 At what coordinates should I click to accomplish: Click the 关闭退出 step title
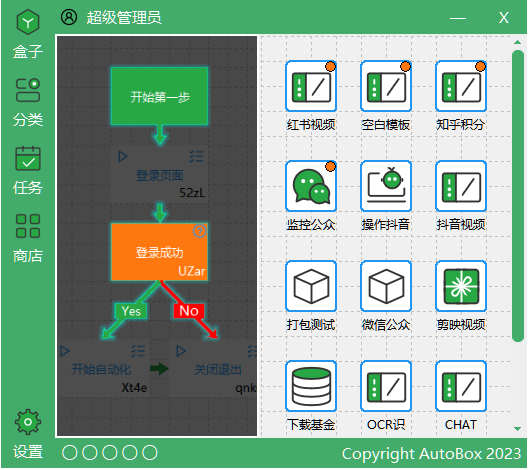tap(218, 370)
